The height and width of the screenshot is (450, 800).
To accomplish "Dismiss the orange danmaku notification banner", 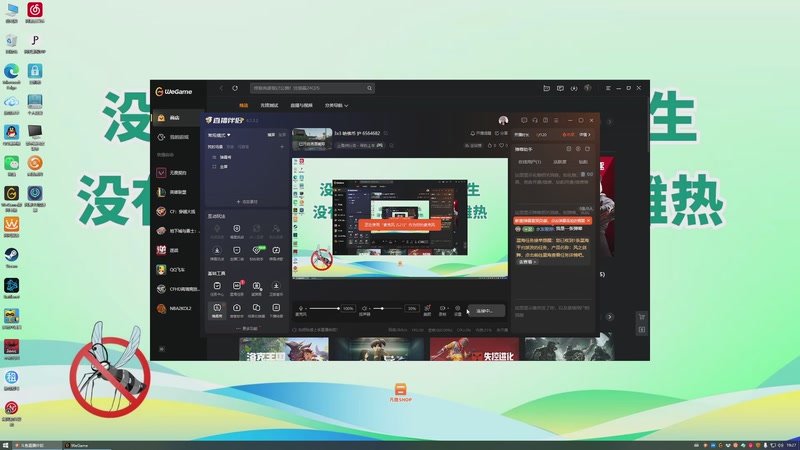I will point(588,220).
